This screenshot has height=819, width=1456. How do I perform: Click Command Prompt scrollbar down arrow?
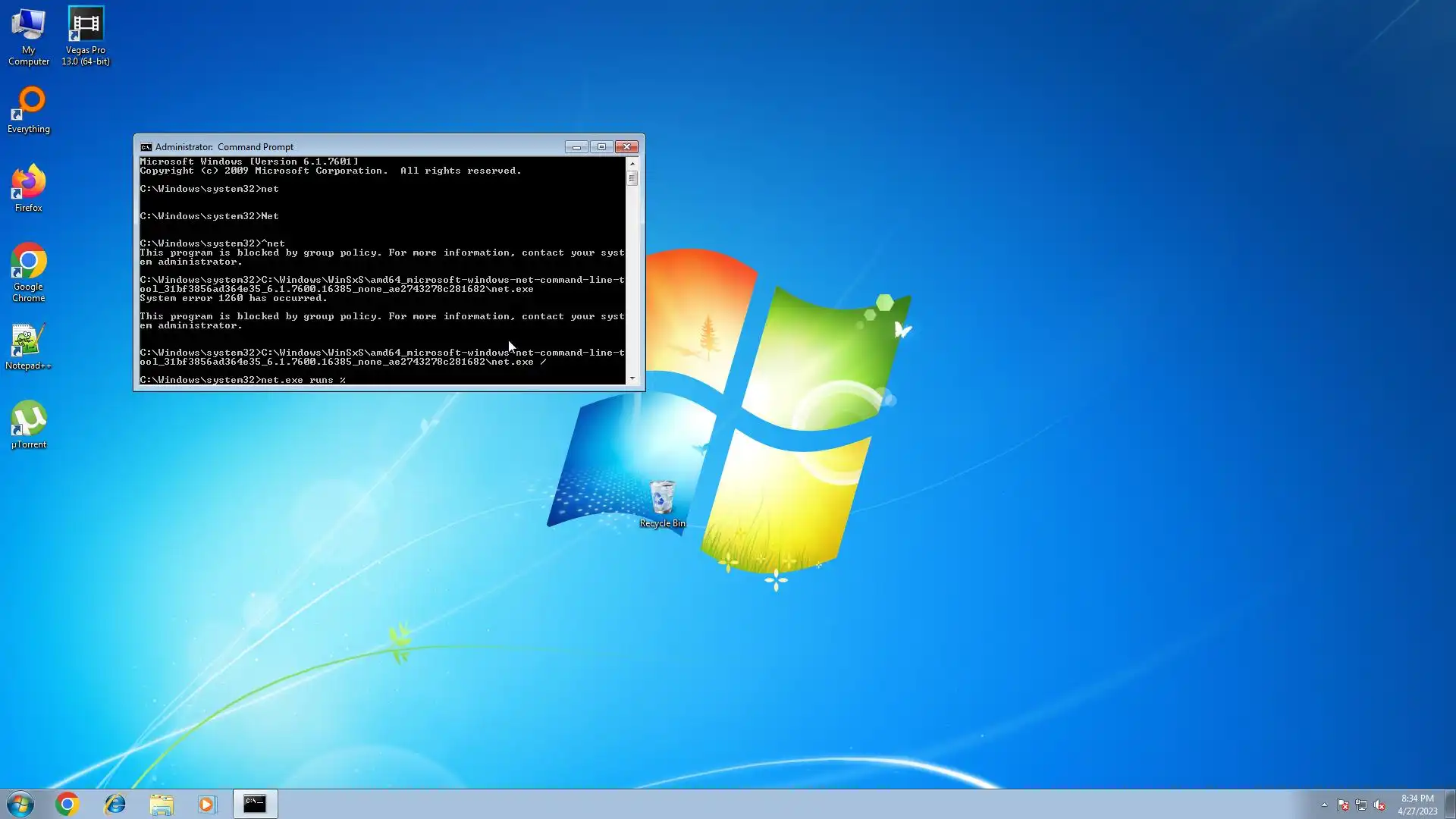tap(632, 378)
